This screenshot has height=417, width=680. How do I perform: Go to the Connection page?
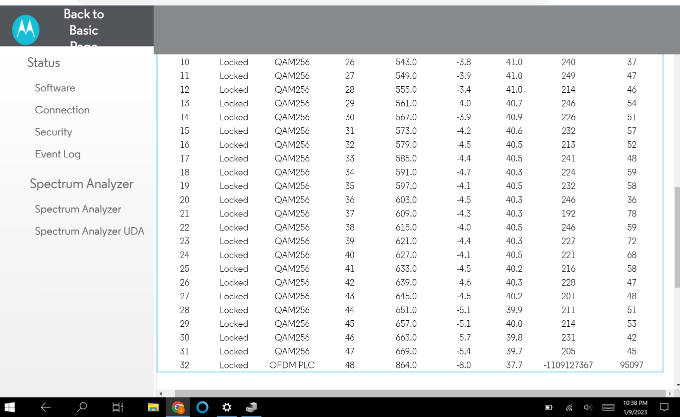tap(62, 110)
